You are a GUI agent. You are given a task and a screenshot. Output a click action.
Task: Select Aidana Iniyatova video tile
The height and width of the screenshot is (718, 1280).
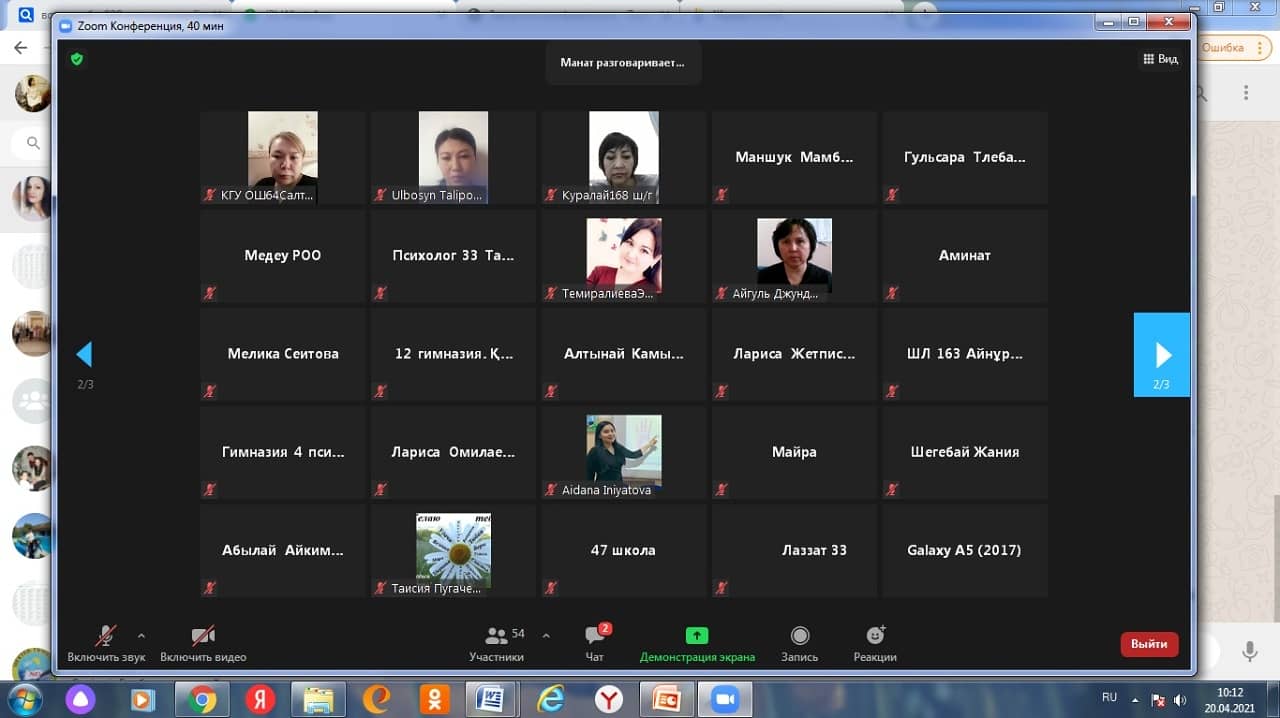point(623,452)
